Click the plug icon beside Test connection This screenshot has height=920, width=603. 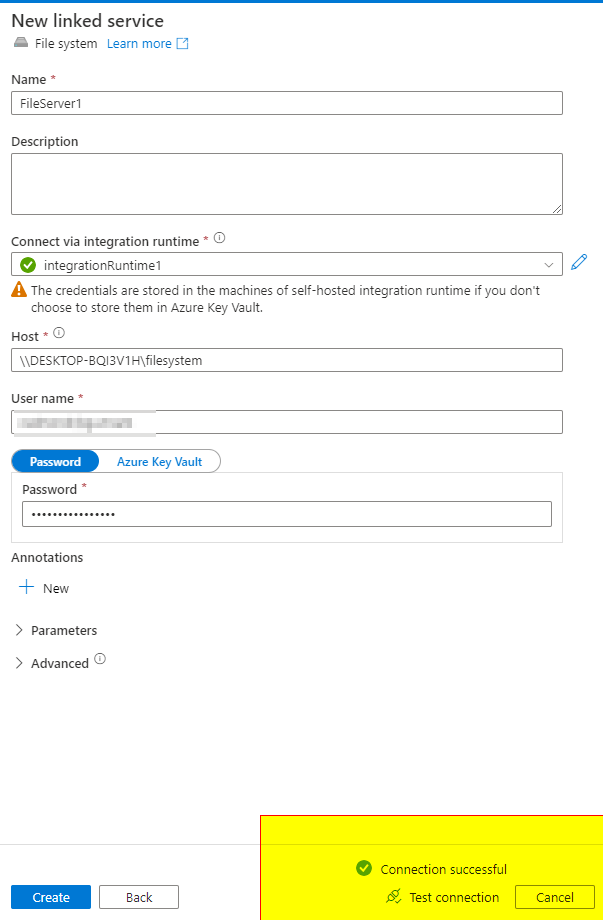(x=395, y=897)
